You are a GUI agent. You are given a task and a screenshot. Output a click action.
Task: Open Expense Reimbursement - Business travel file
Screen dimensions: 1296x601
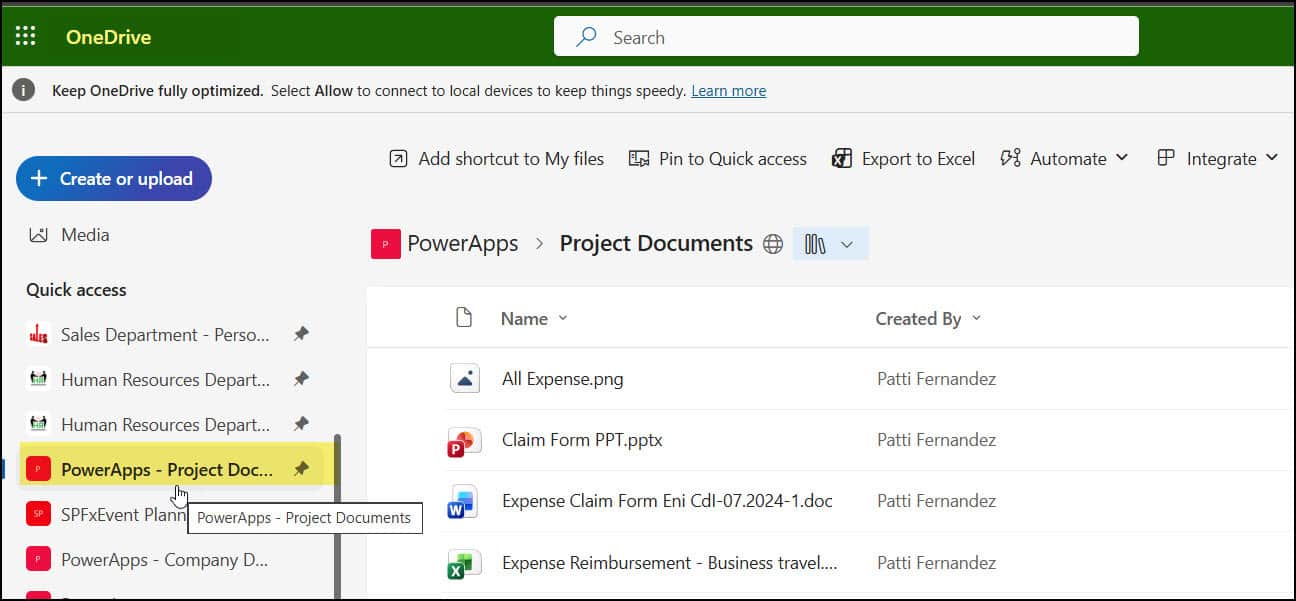(x=670, y=563)
